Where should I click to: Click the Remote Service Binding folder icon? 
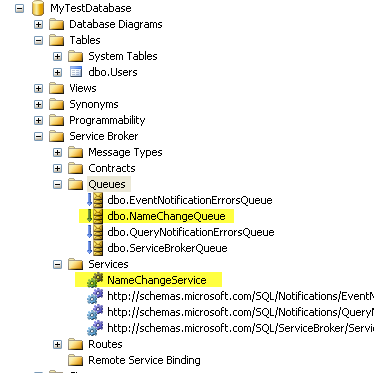76,360
